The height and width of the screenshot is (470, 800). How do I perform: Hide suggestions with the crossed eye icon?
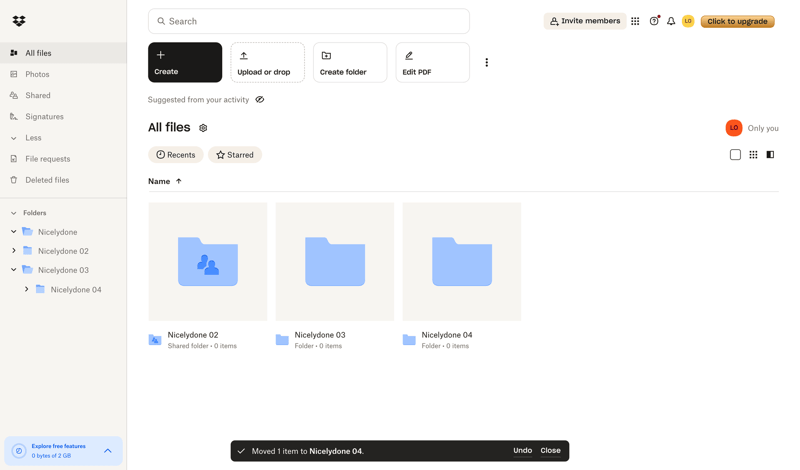[x=260, y=100]
